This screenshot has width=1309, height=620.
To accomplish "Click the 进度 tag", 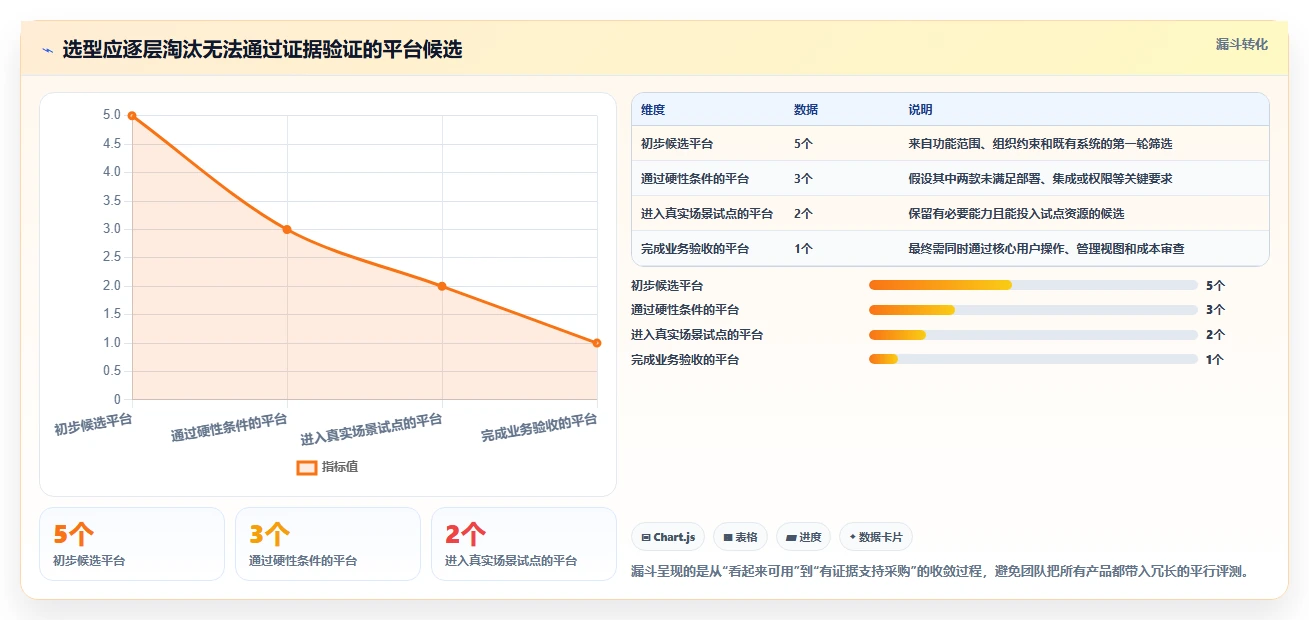I will 803,537.
